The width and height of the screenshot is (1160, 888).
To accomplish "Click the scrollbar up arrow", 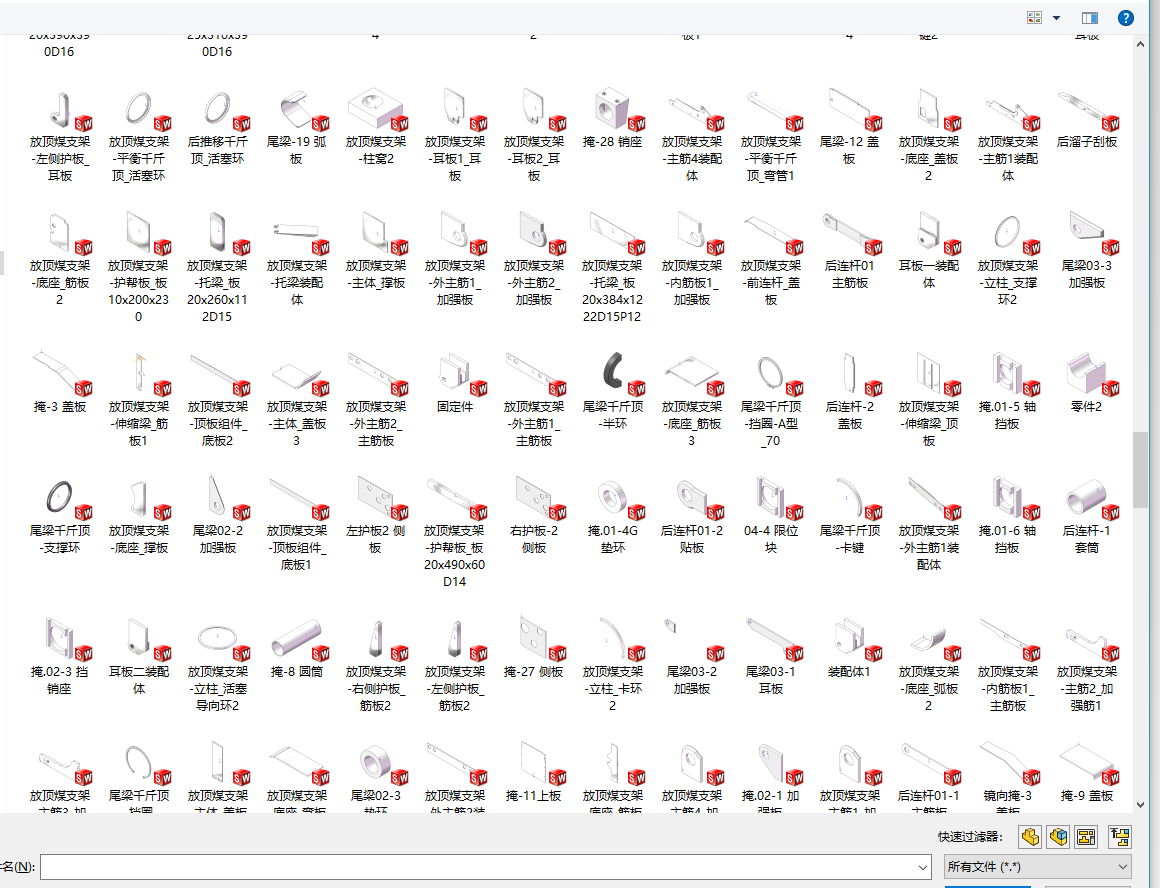I will [1140, 44].
